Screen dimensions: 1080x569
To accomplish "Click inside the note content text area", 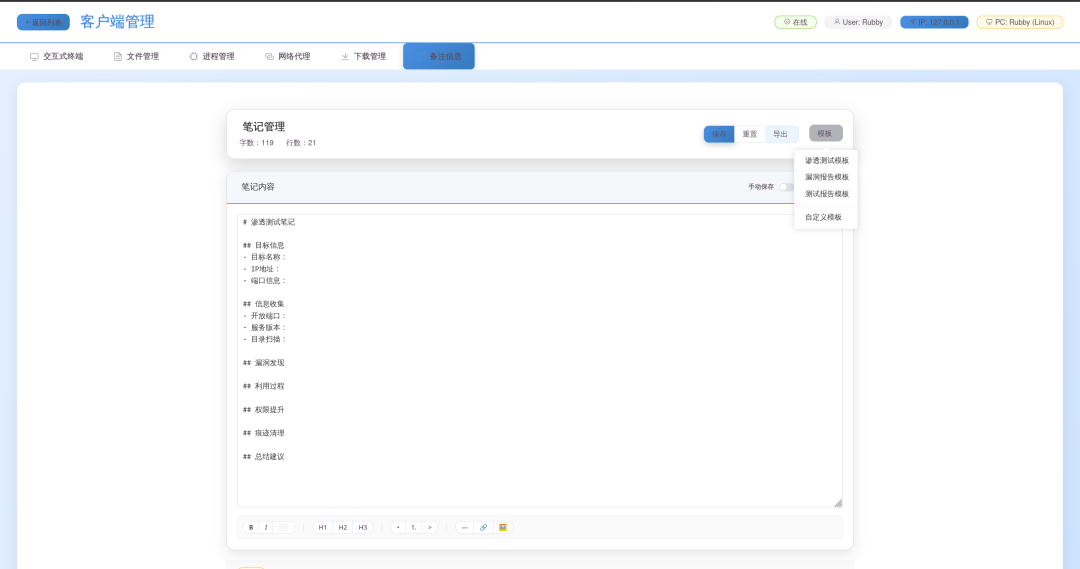I will pyautogui.click(x=539, y=361).
